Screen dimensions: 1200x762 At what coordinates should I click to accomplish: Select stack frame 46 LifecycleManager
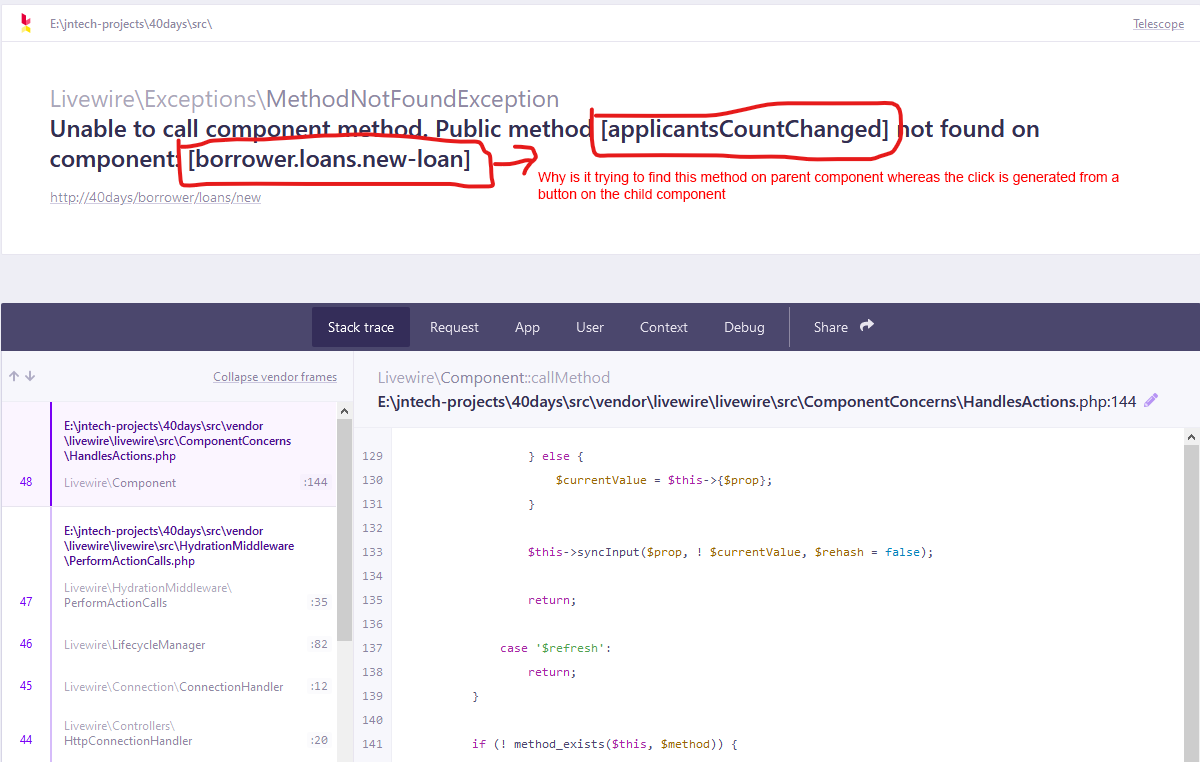pos(168,645)
